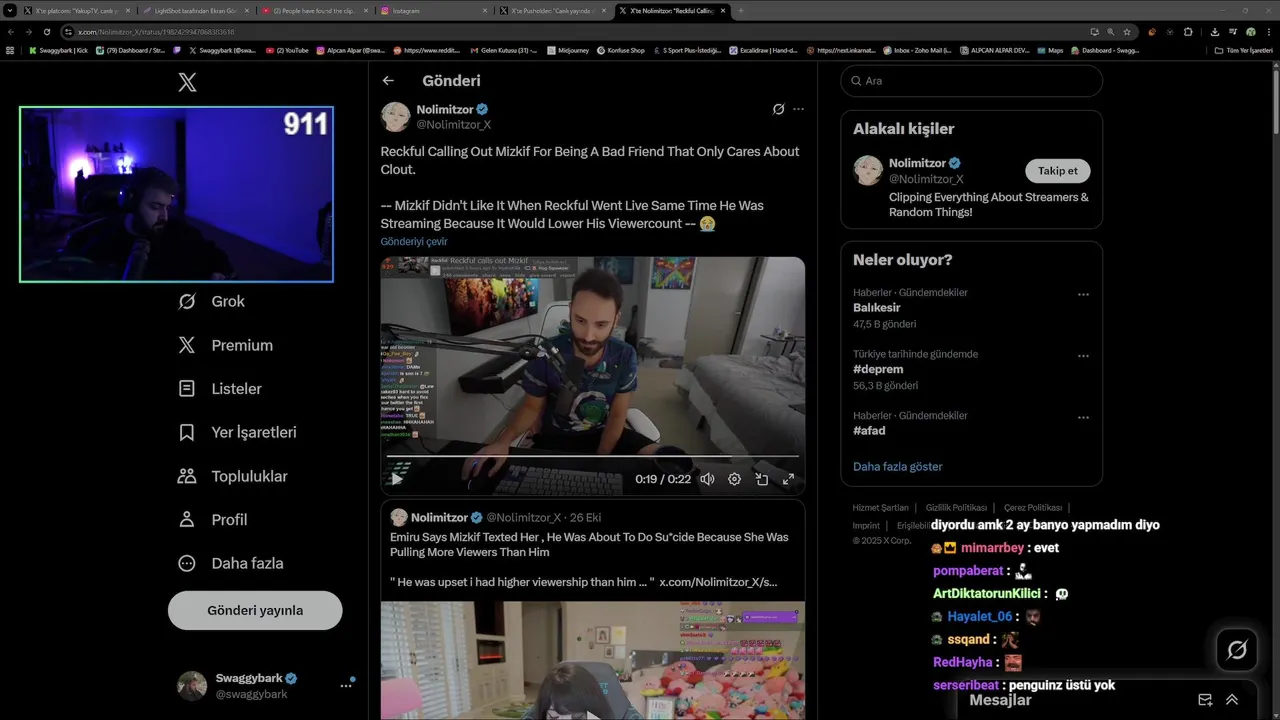
Task: Open Profil page
Action: 212,519
